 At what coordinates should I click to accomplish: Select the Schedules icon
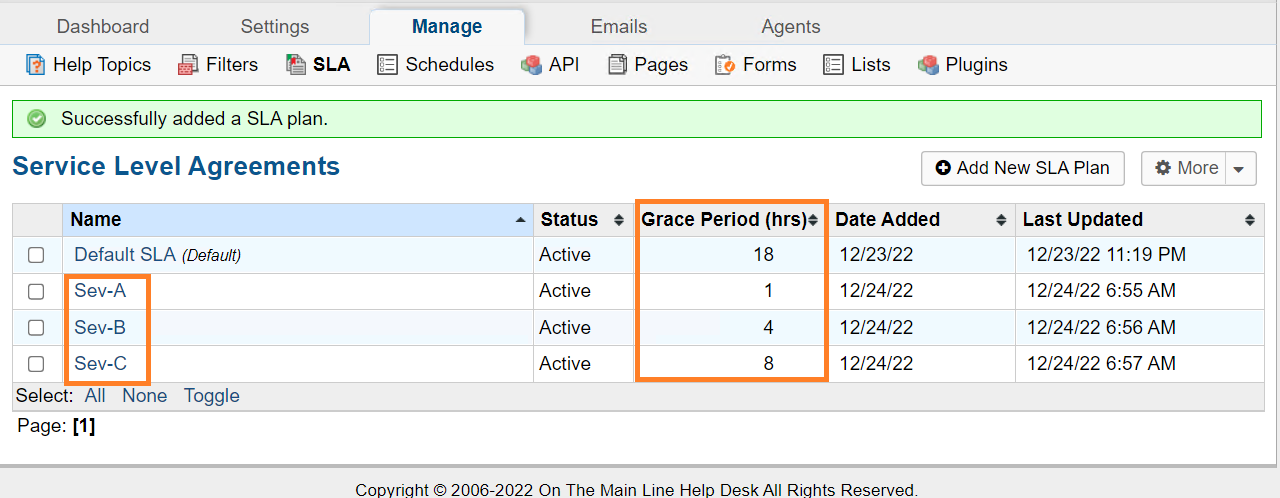point(387,65)
